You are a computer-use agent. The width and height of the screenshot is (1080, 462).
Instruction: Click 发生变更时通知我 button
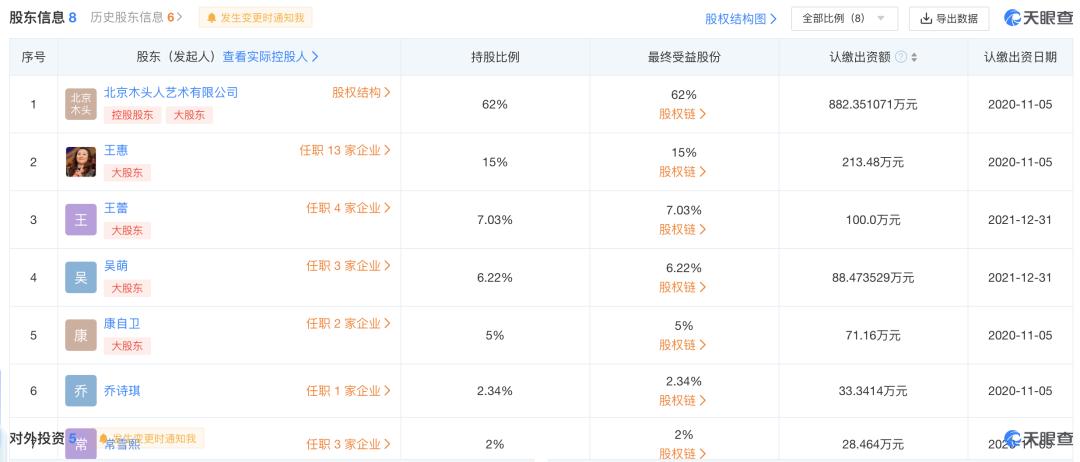click(x=256, y=18)
